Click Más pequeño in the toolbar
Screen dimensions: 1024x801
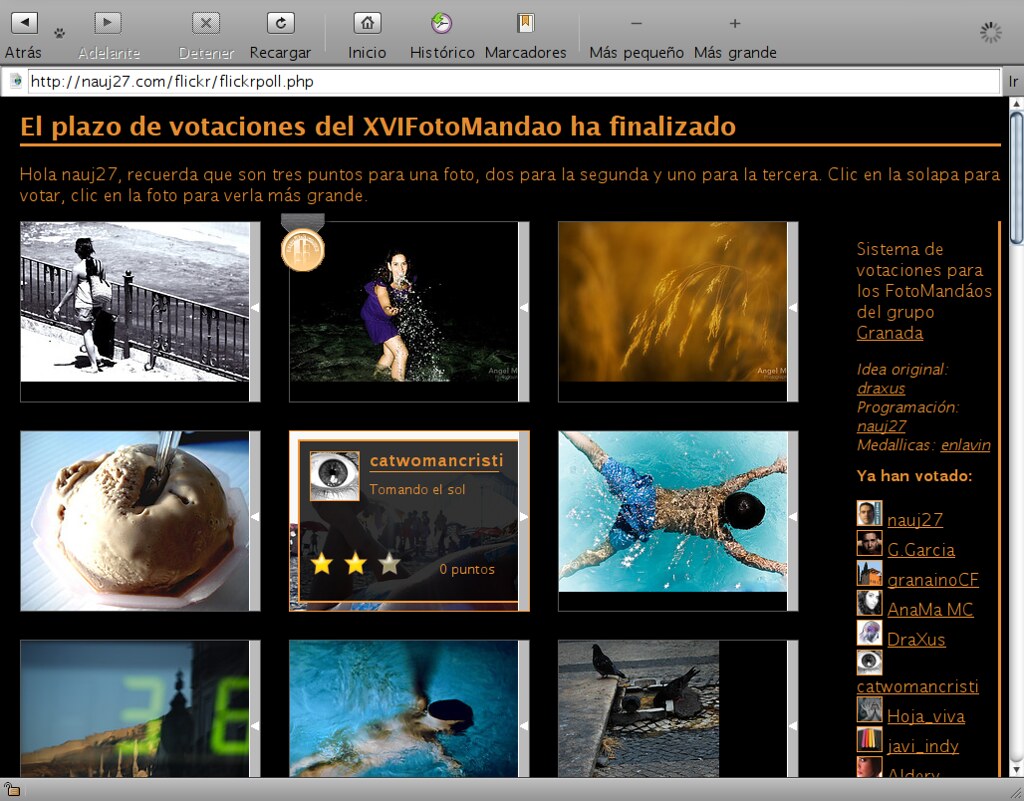pyautogui.click(x=635, y=22)
